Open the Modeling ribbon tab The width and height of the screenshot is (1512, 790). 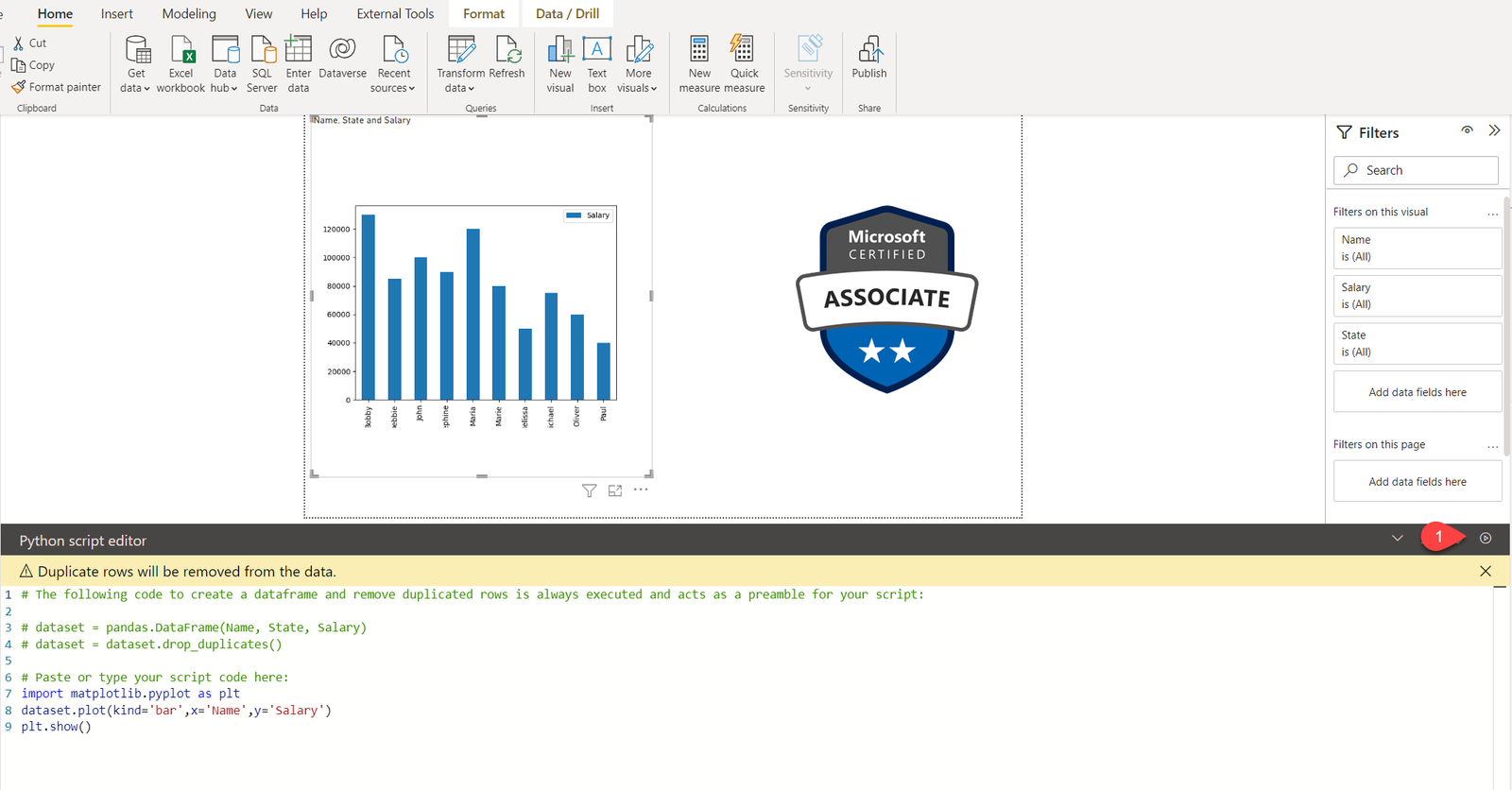189,14
